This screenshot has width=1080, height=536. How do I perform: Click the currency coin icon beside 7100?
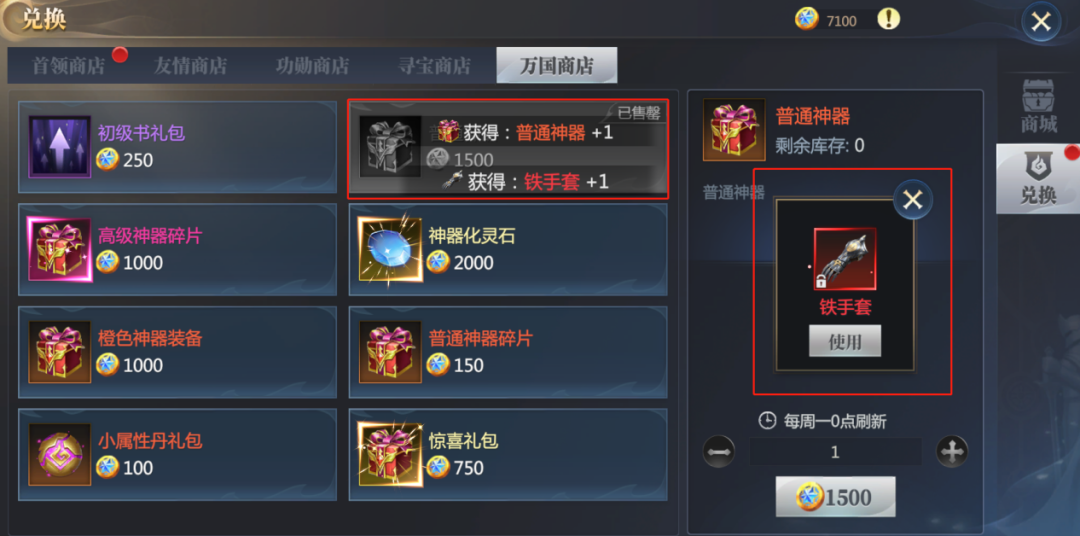coord(807,20)
